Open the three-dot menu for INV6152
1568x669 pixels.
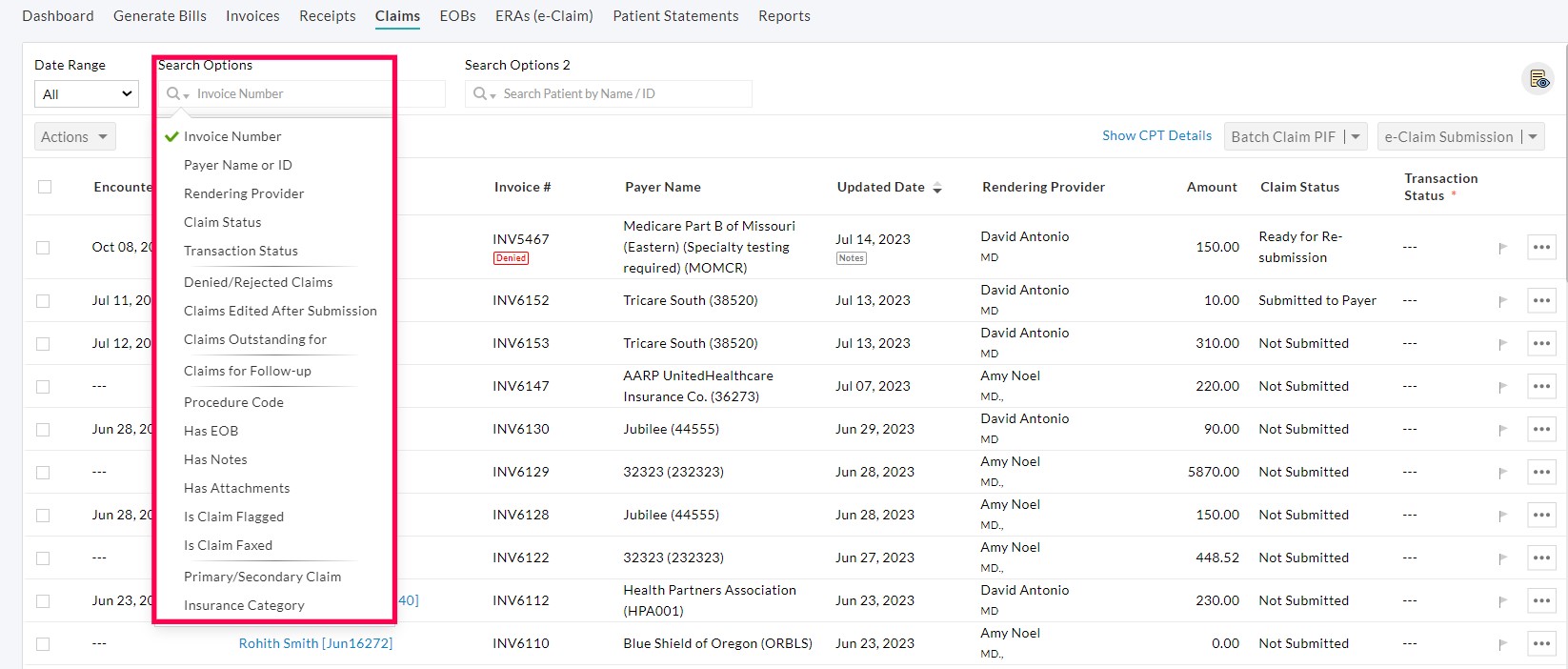click(x=1541, y=300)
